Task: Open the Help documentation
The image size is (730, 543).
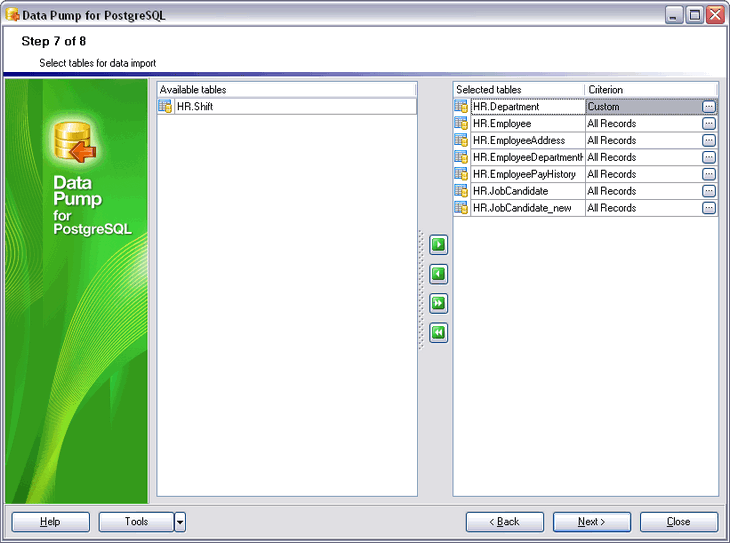Action: (50, 522)
